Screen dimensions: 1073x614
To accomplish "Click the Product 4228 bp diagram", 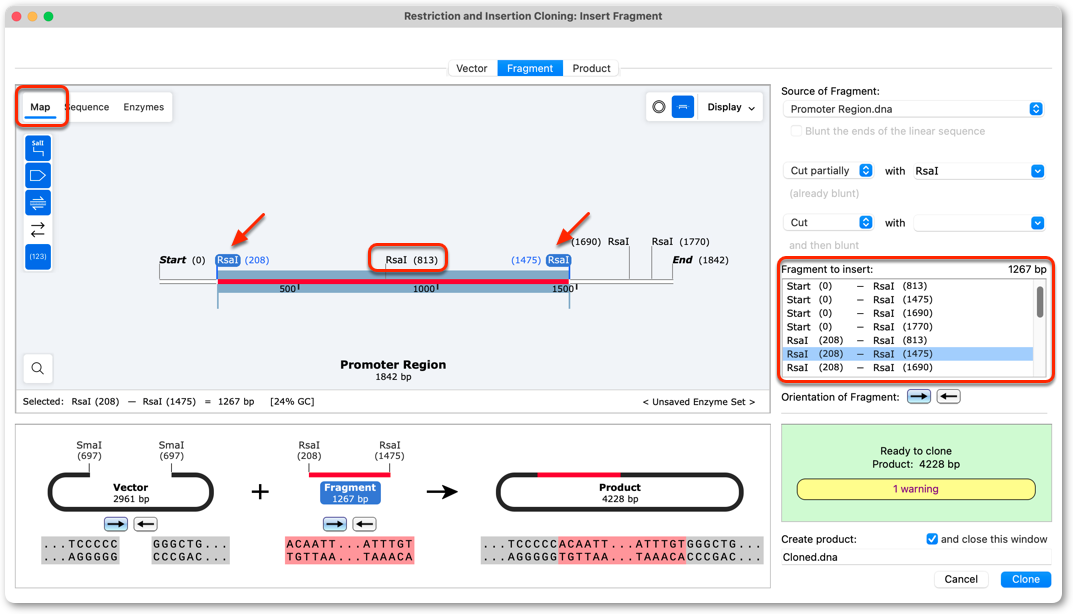I will coord(619,492).
